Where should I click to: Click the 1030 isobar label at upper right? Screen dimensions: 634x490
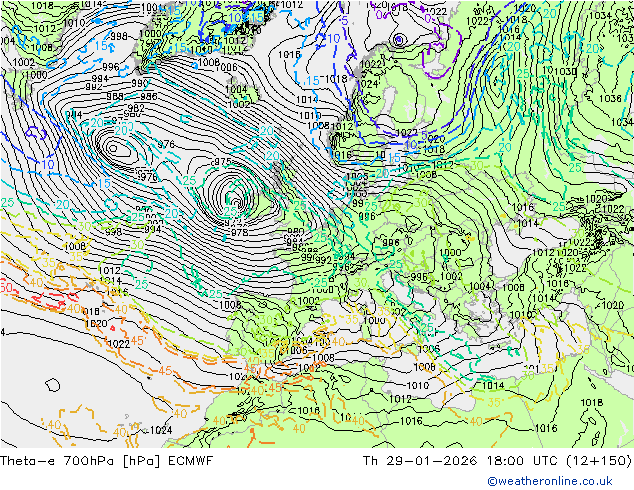coord(565,72)
